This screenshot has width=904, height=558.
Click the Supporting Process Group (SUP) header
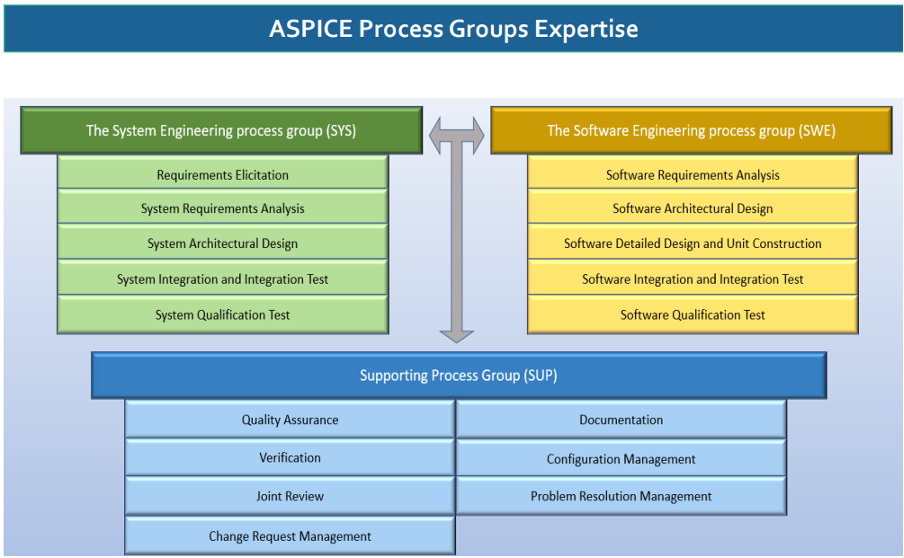[x=459, y=376]
